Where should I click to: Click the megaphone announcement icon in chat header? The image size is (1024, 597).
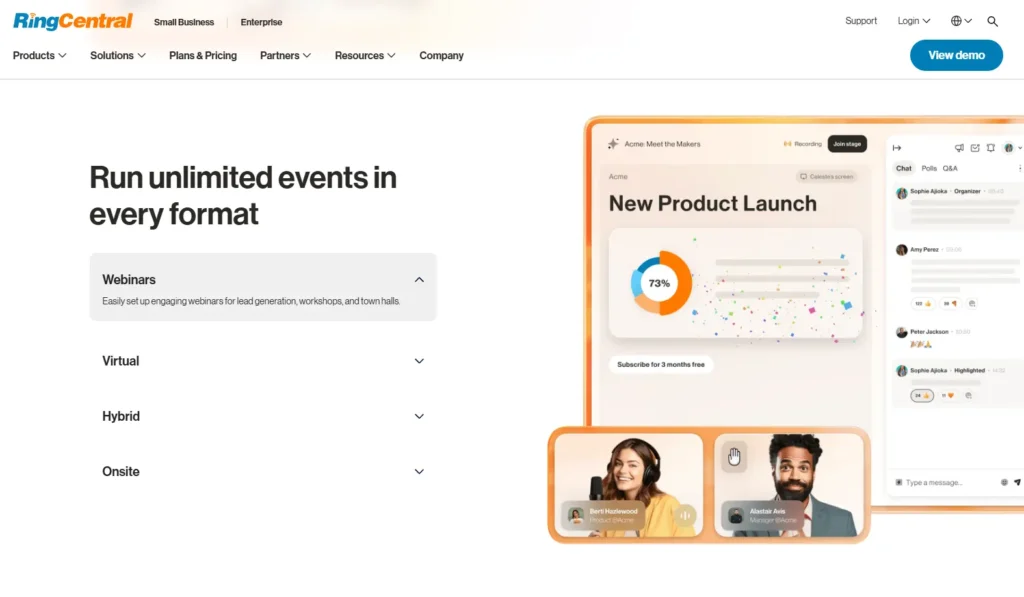point(959,148)
